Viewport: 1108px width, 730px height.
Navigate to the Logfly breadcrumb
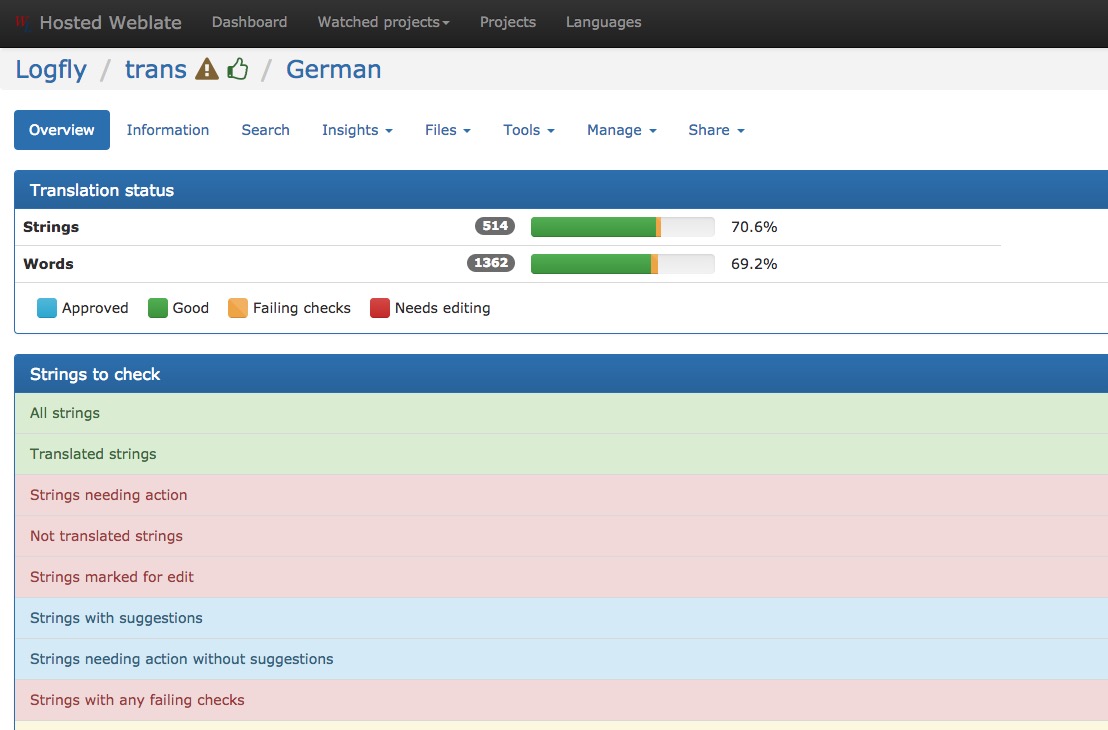[51, 69]
